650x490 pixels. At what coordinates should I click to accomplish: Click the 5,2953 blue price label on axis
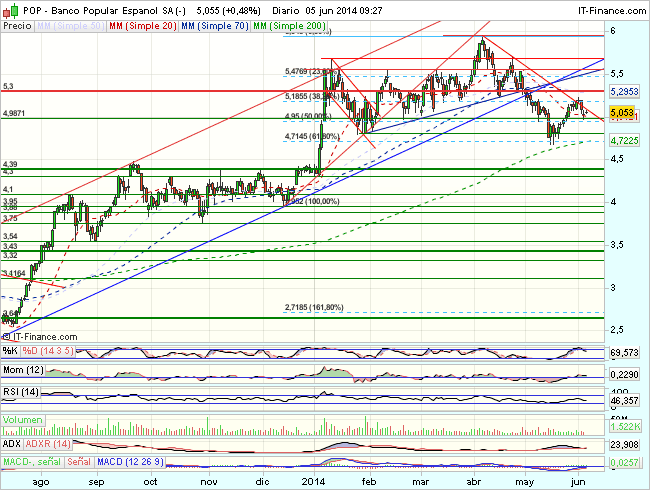coord(624,91)
